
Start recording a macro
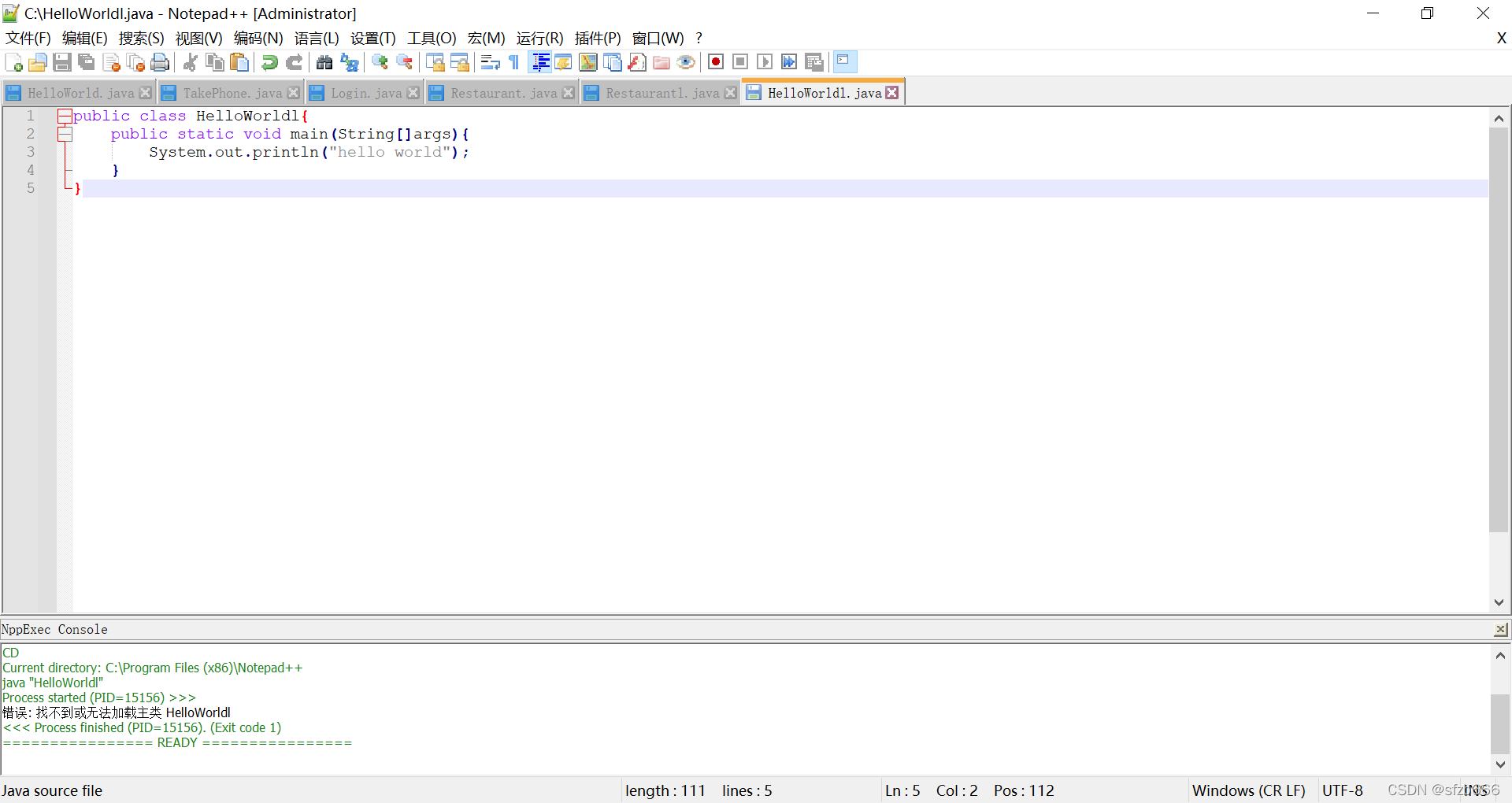(x=716, y=62)
